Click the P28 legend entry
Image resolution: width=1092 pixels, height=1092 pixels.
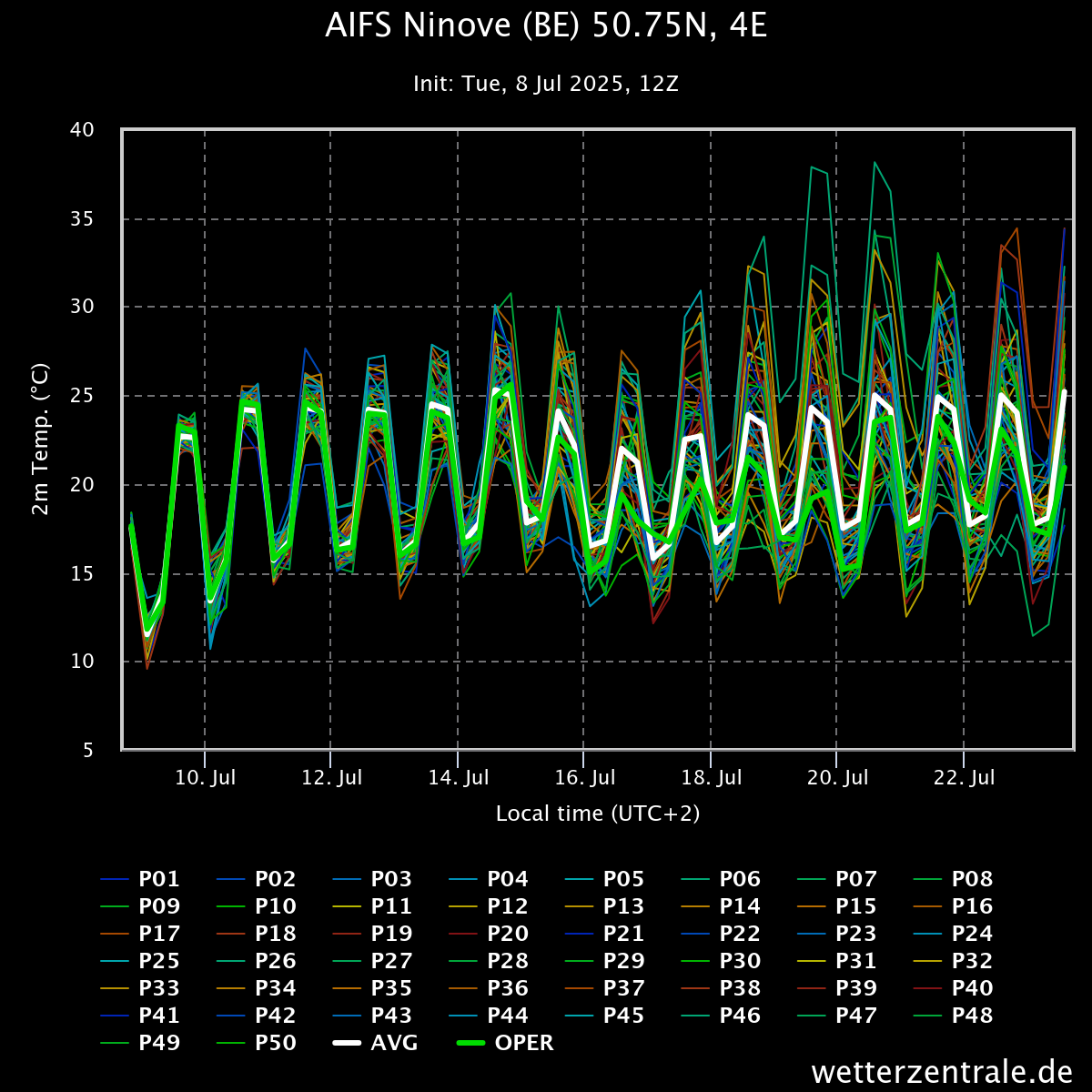coord(489,961)
